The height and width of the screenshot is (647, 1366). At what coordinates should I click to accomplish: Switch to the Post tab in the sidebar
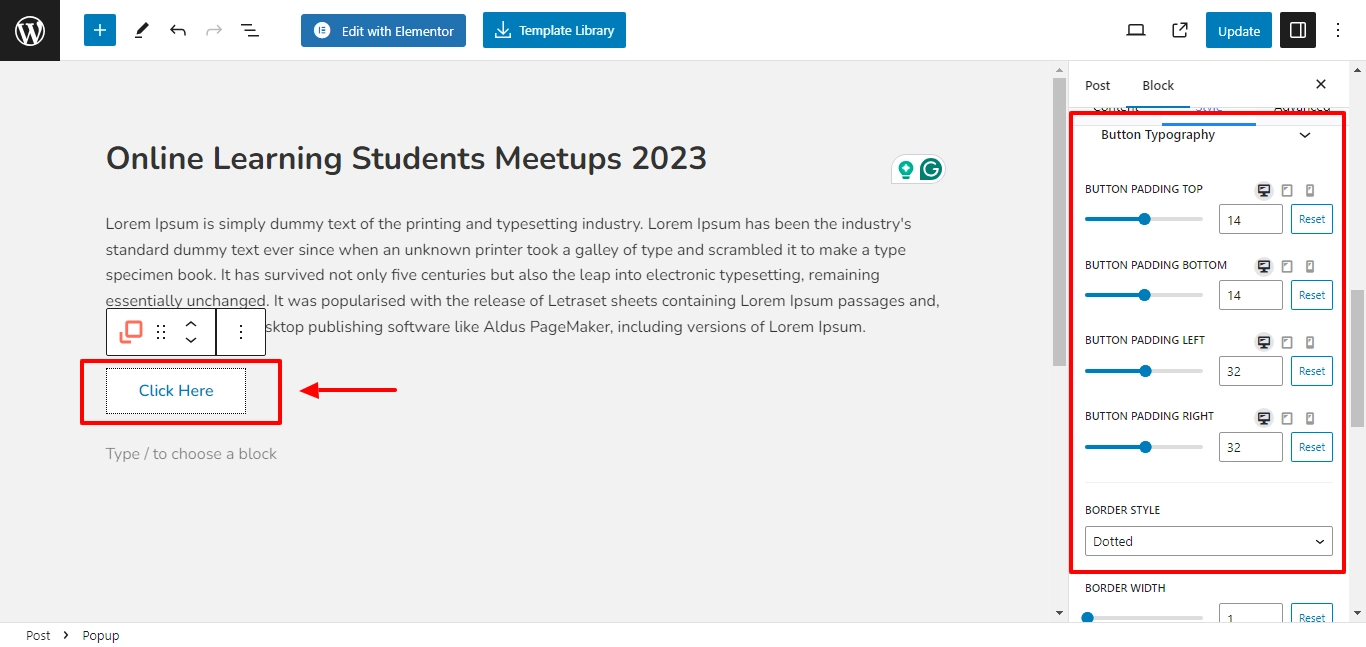tap(1098, 85)
